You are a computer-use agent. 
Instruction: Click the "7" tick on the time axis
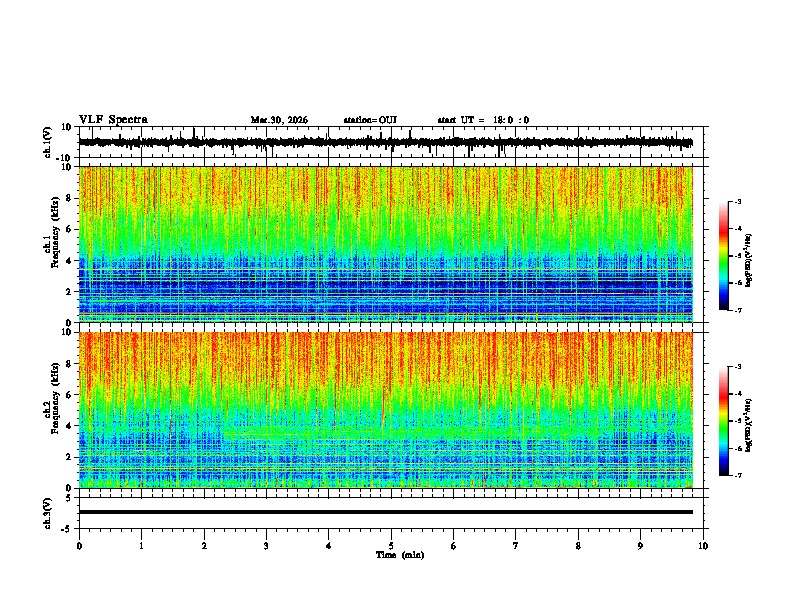coord(516,546)
